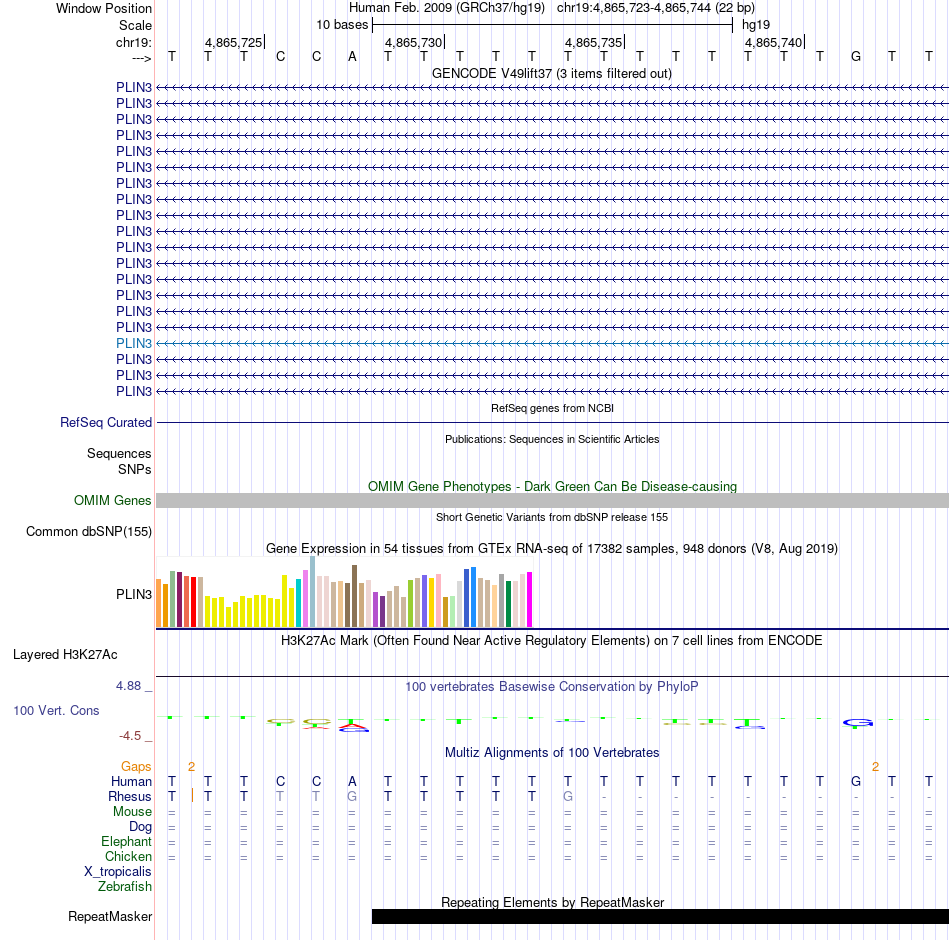Click the G base in the Human alignment row
This screenshot has height=940, width=950.
coord(855,781)
